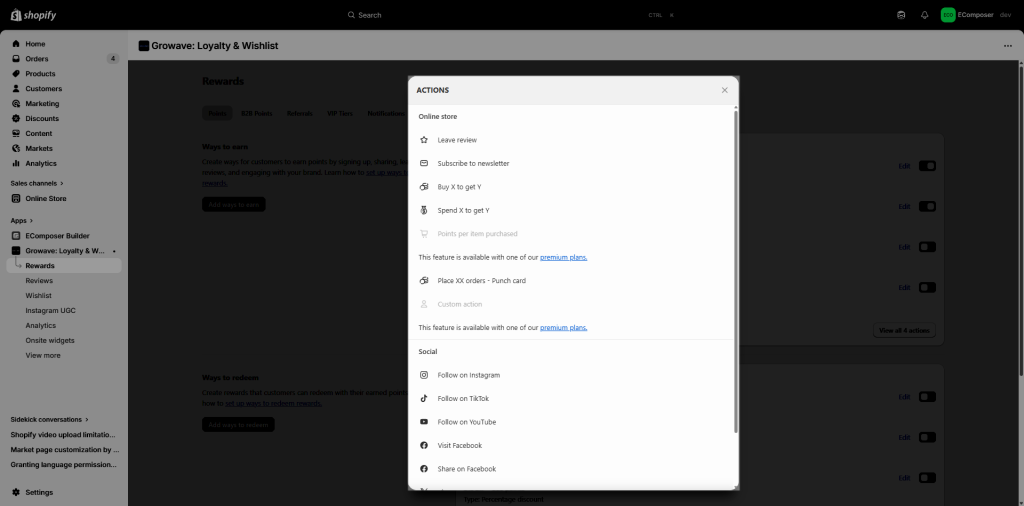
Task: Click the punch card orders icon
Action: click(424, 281)
